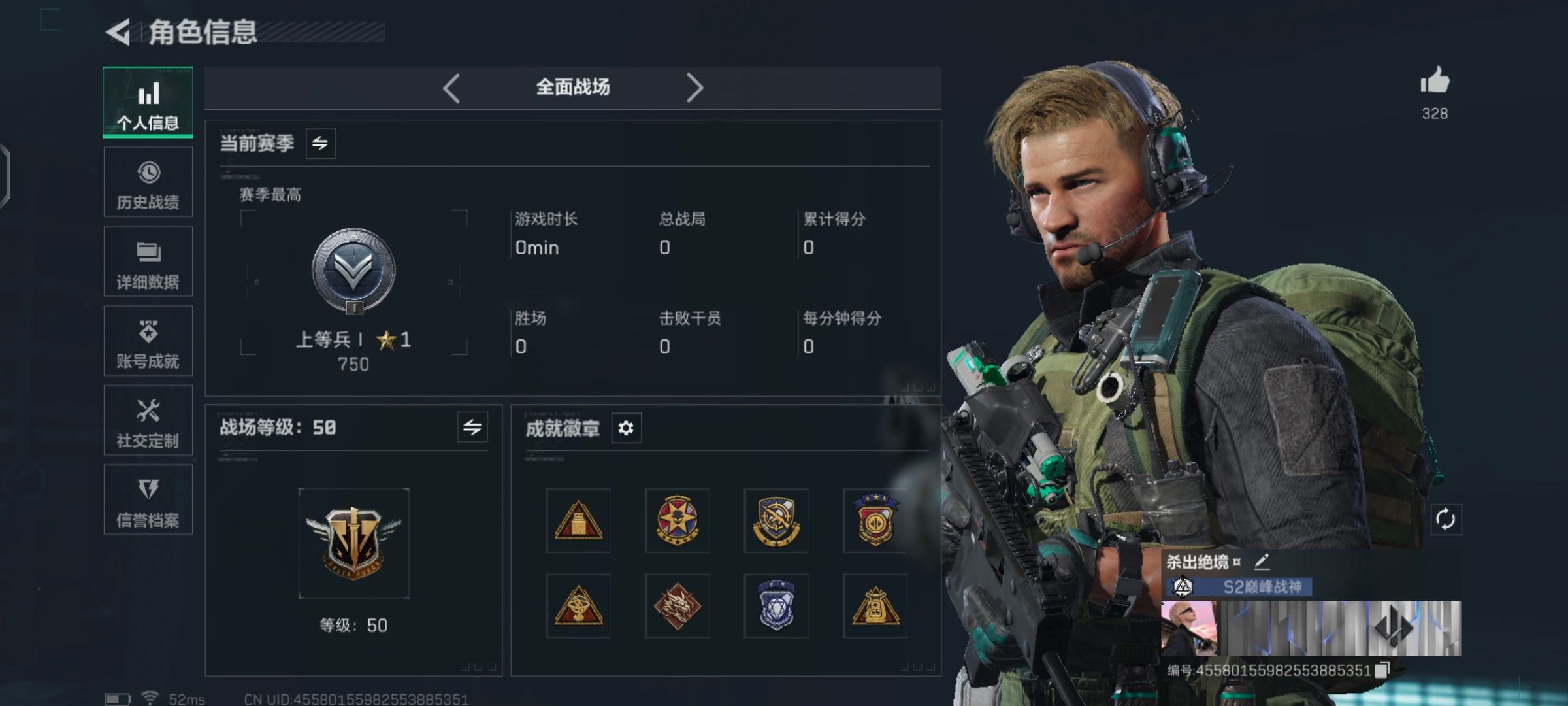Image resolution: width=1568 pixels, height=706 pixels.
Task: Select the blue shield star badge
Action: coord(776,606)
